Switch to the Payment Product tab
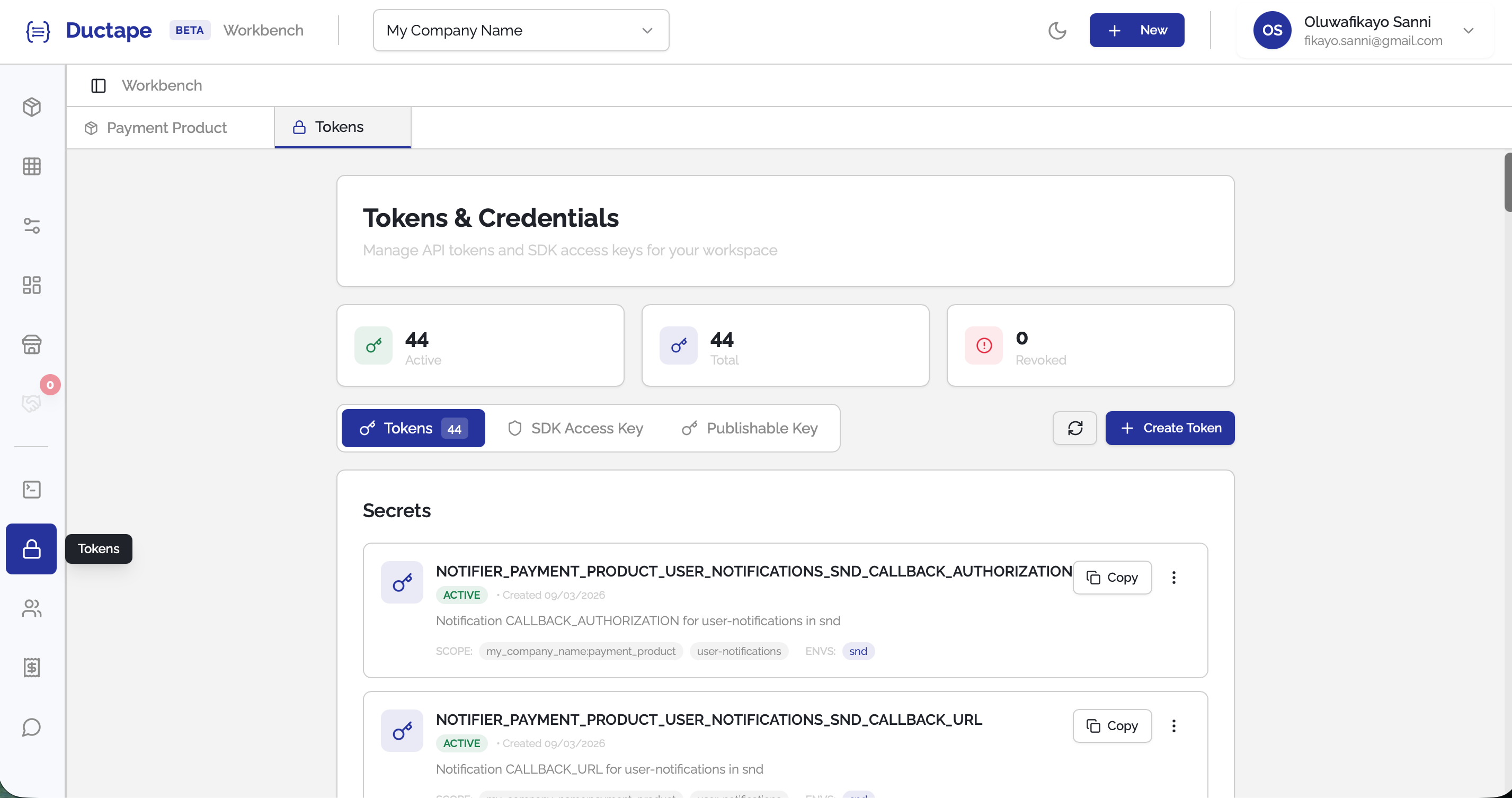The height and width of the screenshot is (798, 1512). (166, 127)
